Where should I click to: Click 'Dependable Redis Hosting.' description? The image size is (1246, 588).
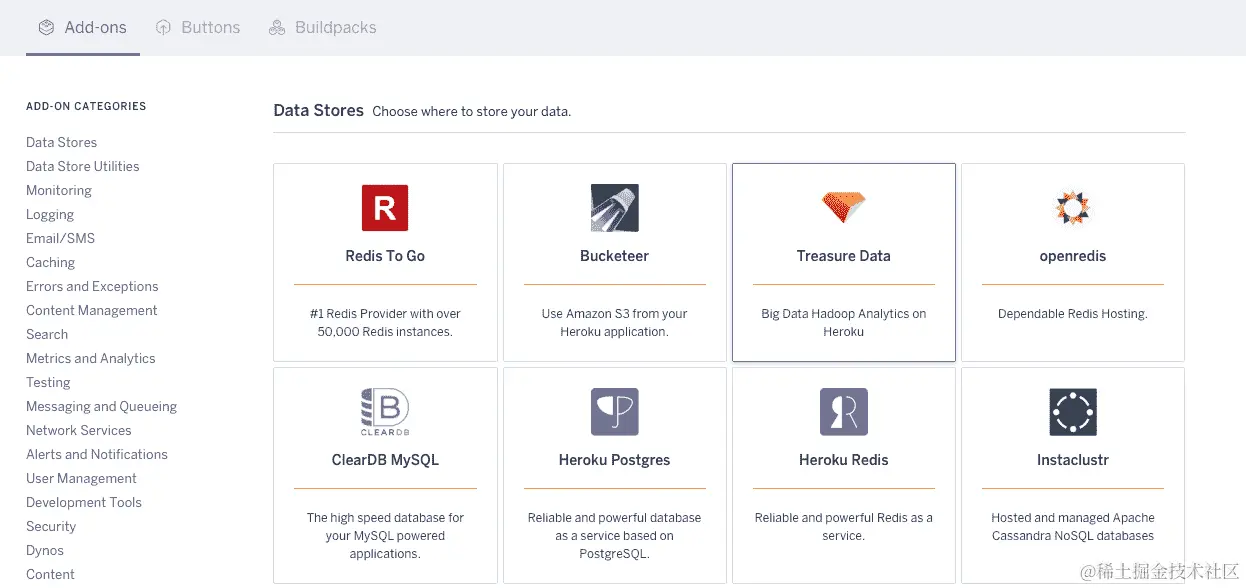[x=1073, y=314]
